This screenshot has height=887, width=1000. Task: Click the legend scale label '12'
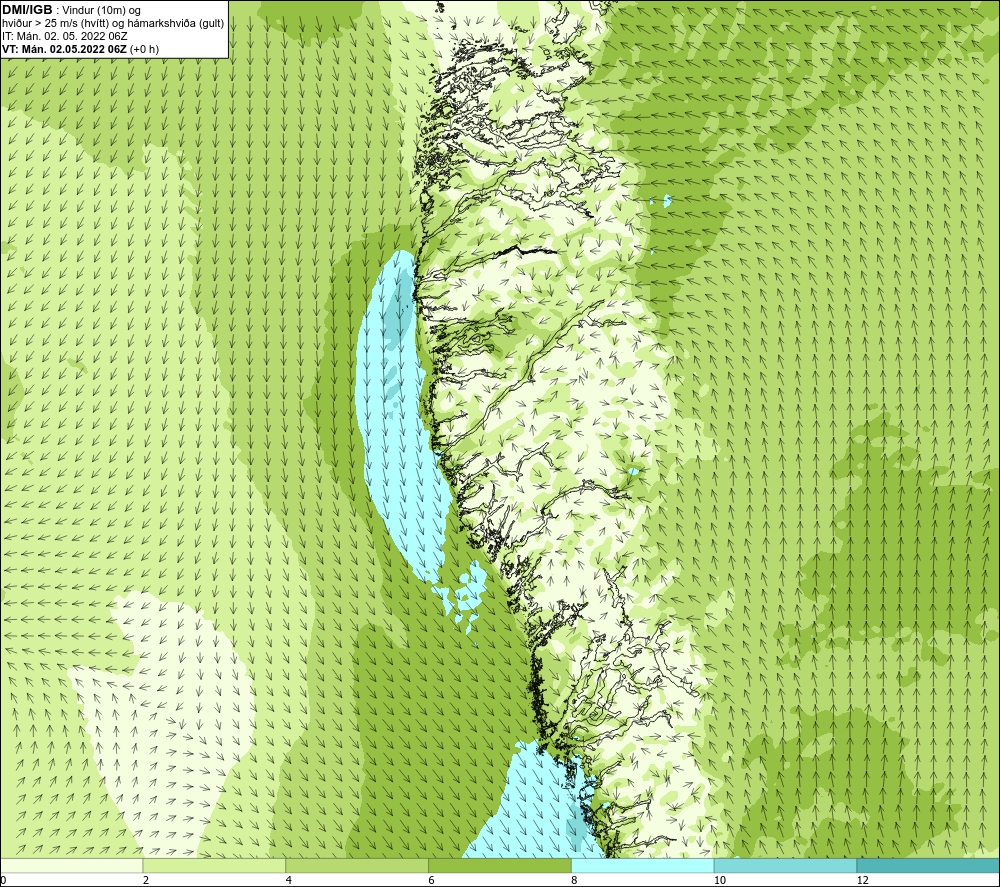pyautogui.click(x=863, y=881)
